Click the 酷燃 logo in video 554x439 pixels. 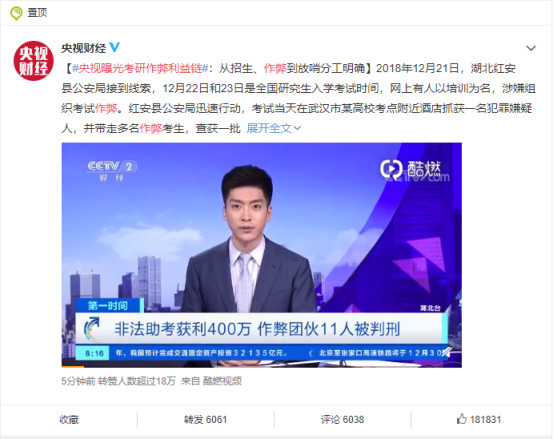tap(415, 171)
